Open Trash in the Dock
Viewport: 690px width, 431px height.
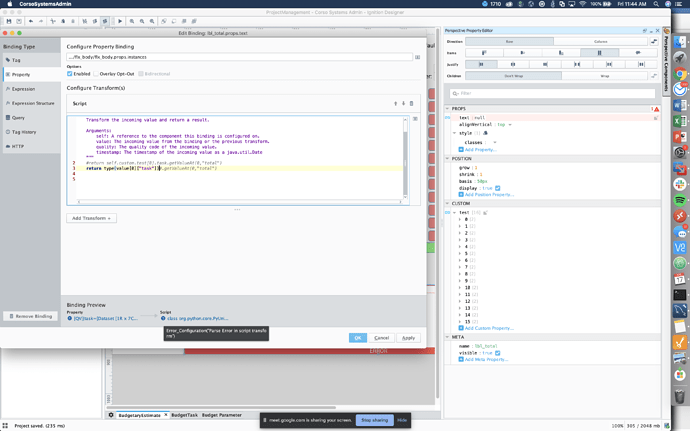680,396
